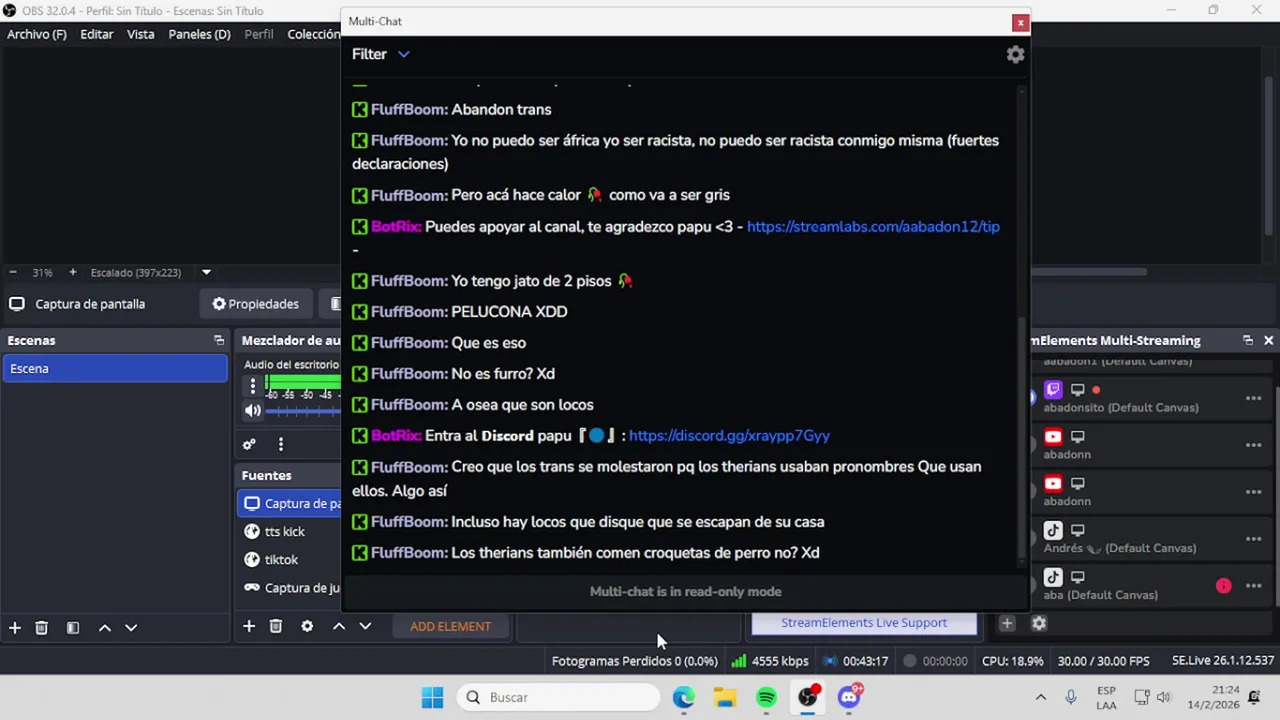This screenshot has height=720, width=1280.
Task: Zoom in preview with plus button
Action: click(x=72, y=272)
